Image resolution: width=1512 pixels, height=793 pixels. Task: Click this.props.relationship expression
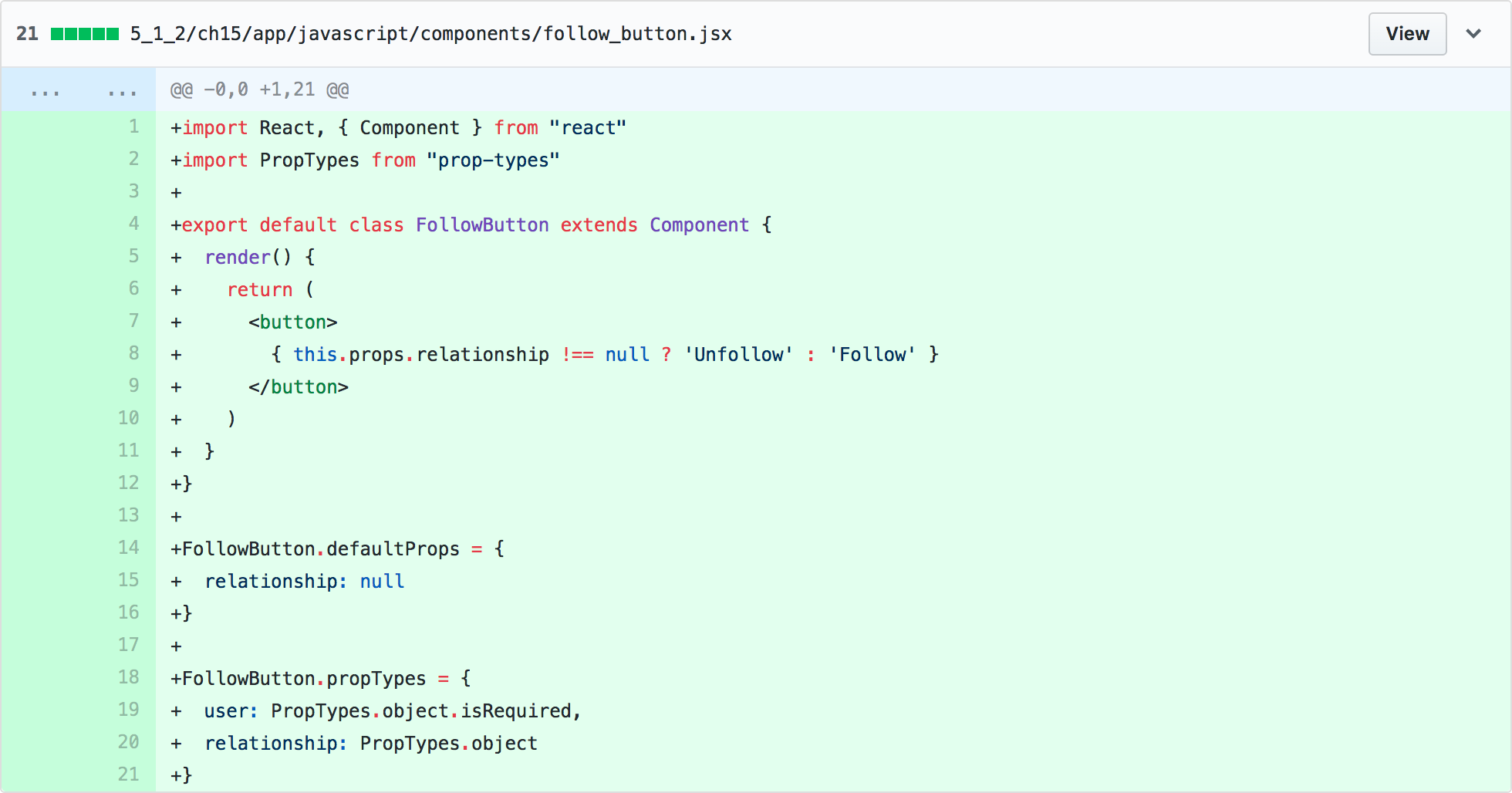(x=421, y=354)
